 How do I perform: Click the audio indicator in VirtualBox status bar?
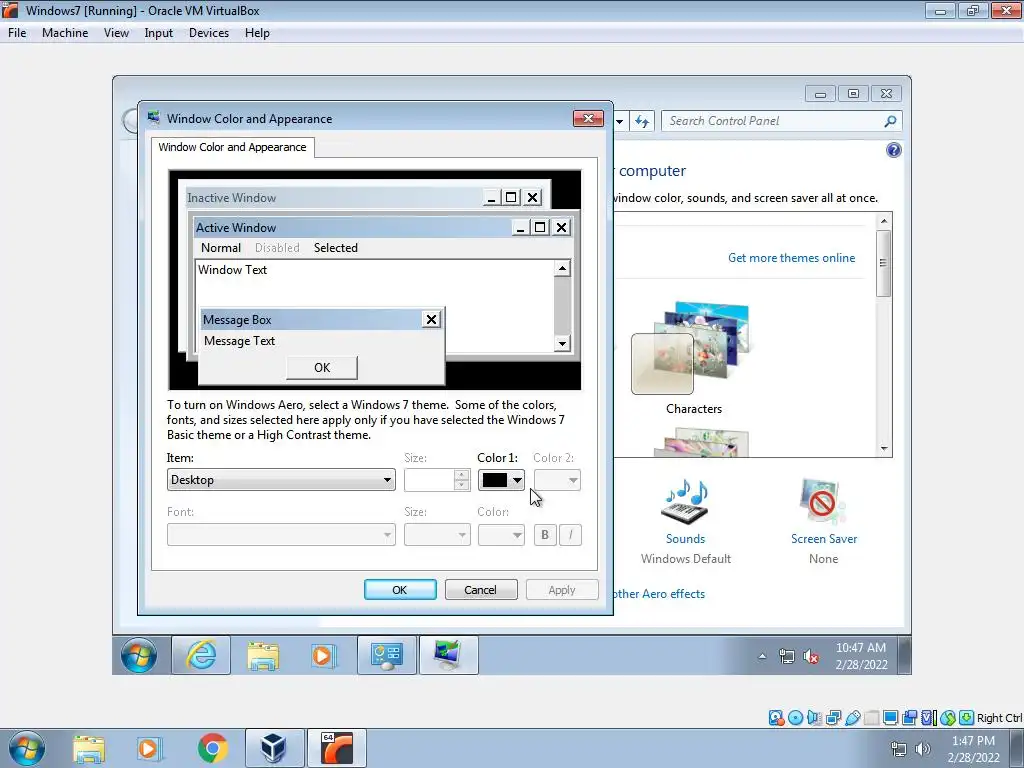pos(814,718)
